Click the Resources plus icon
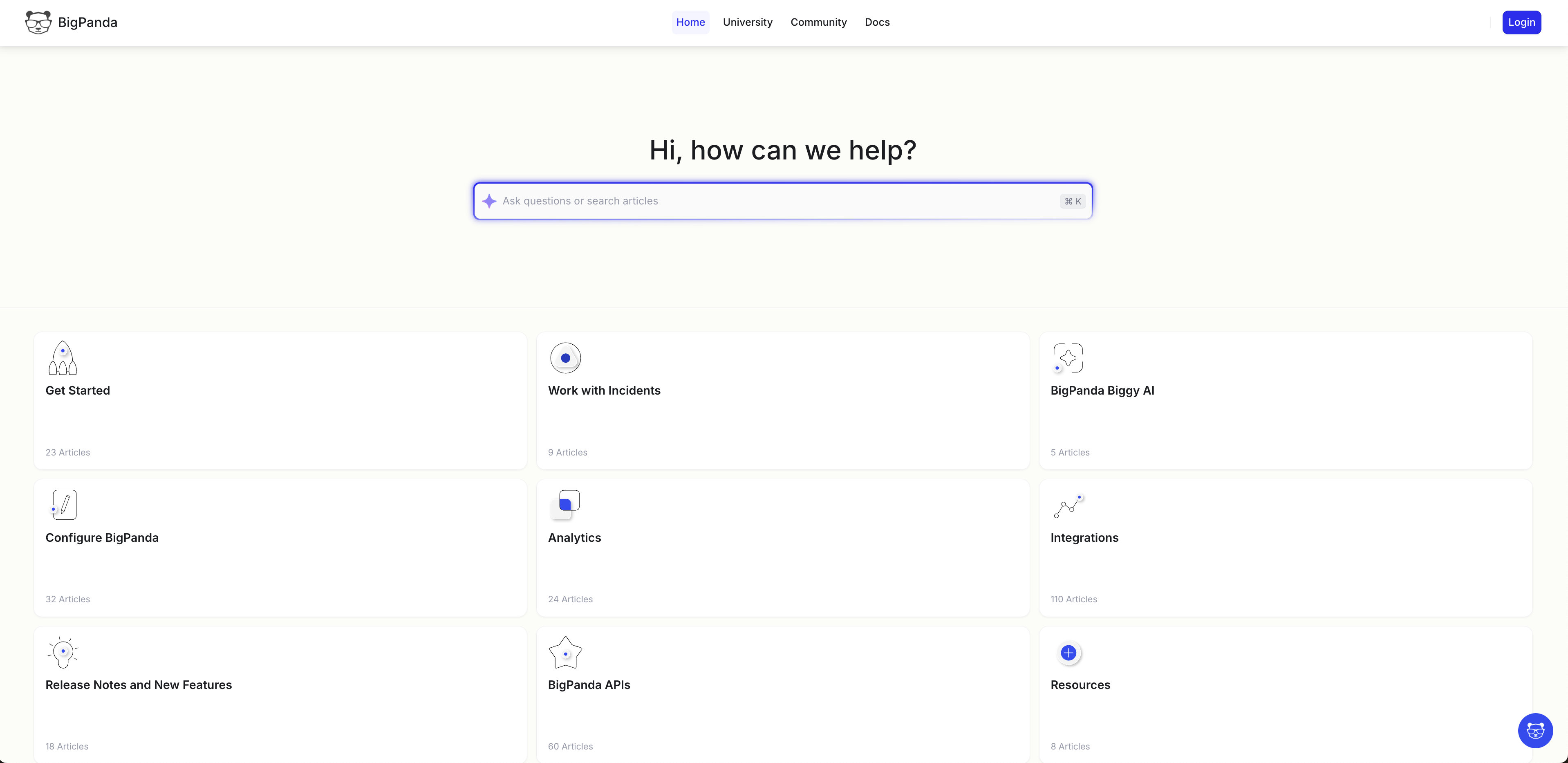 coord(1068,653)
